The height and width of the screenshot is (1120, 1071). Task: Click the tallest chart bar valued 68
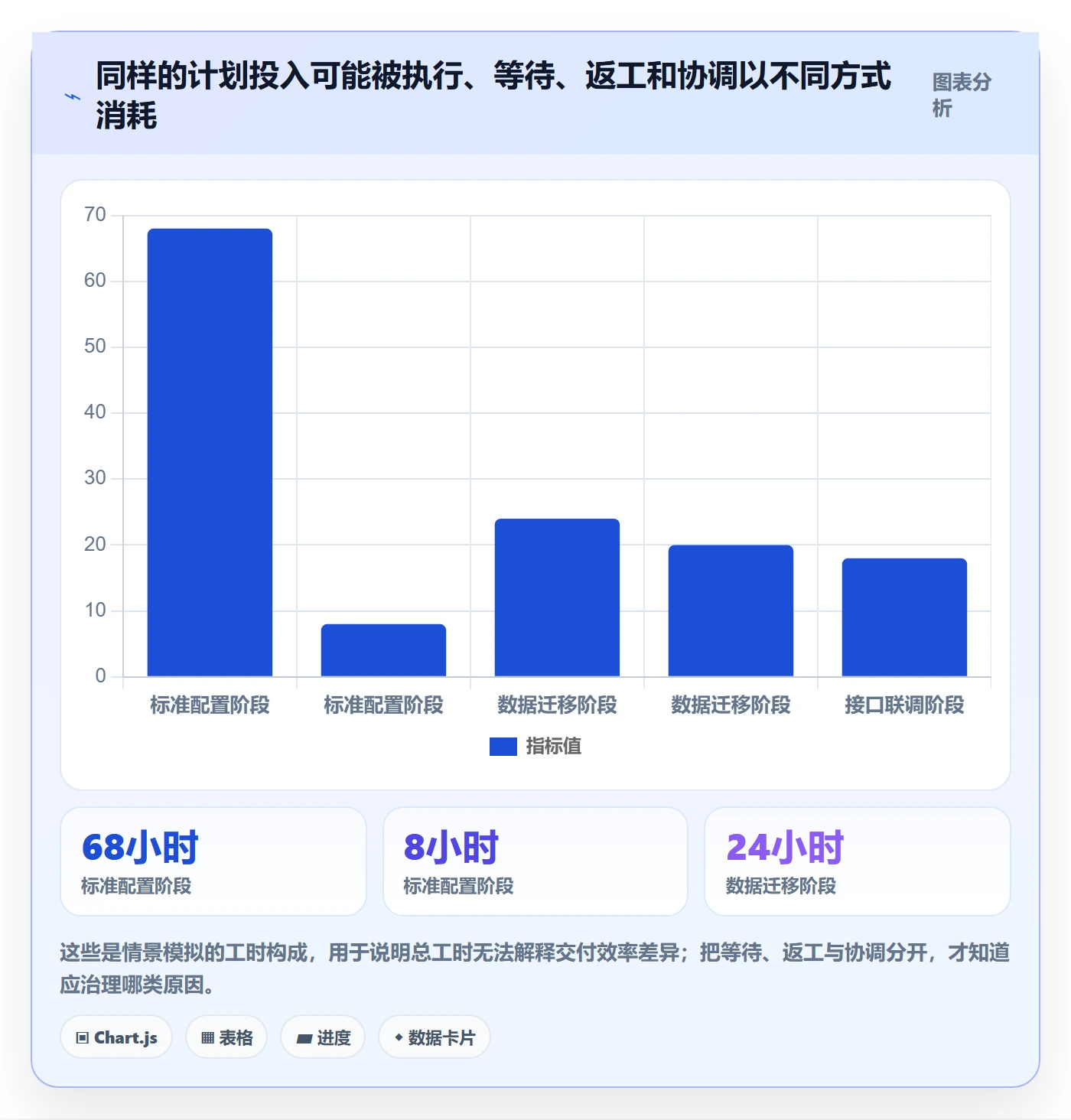click(x=210, y=452)
